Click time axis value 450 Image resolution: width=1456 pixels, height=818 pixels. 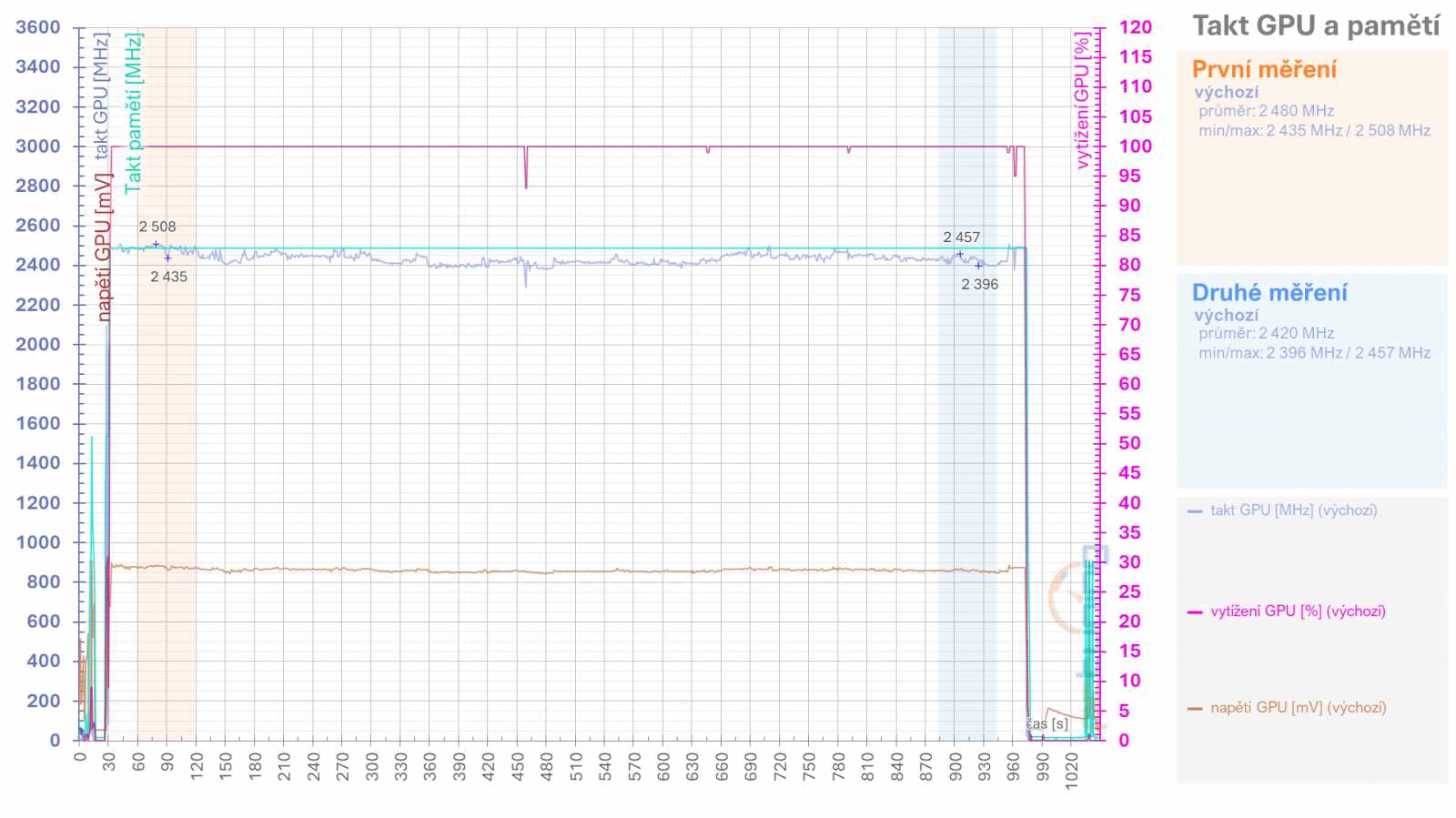pyautogui.click(x=518, y=766)
